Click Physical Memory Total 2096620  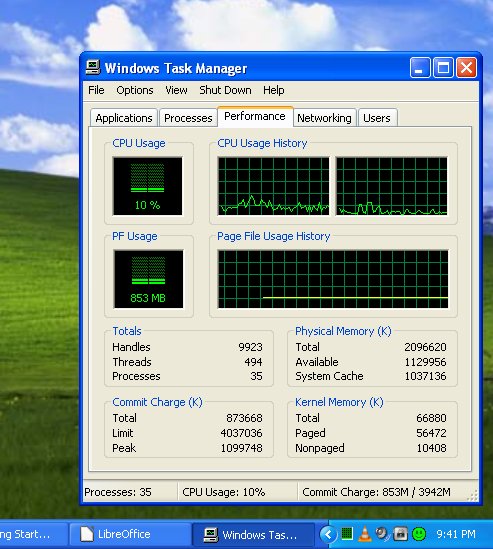pyautogui.click(x=425, y=347)
